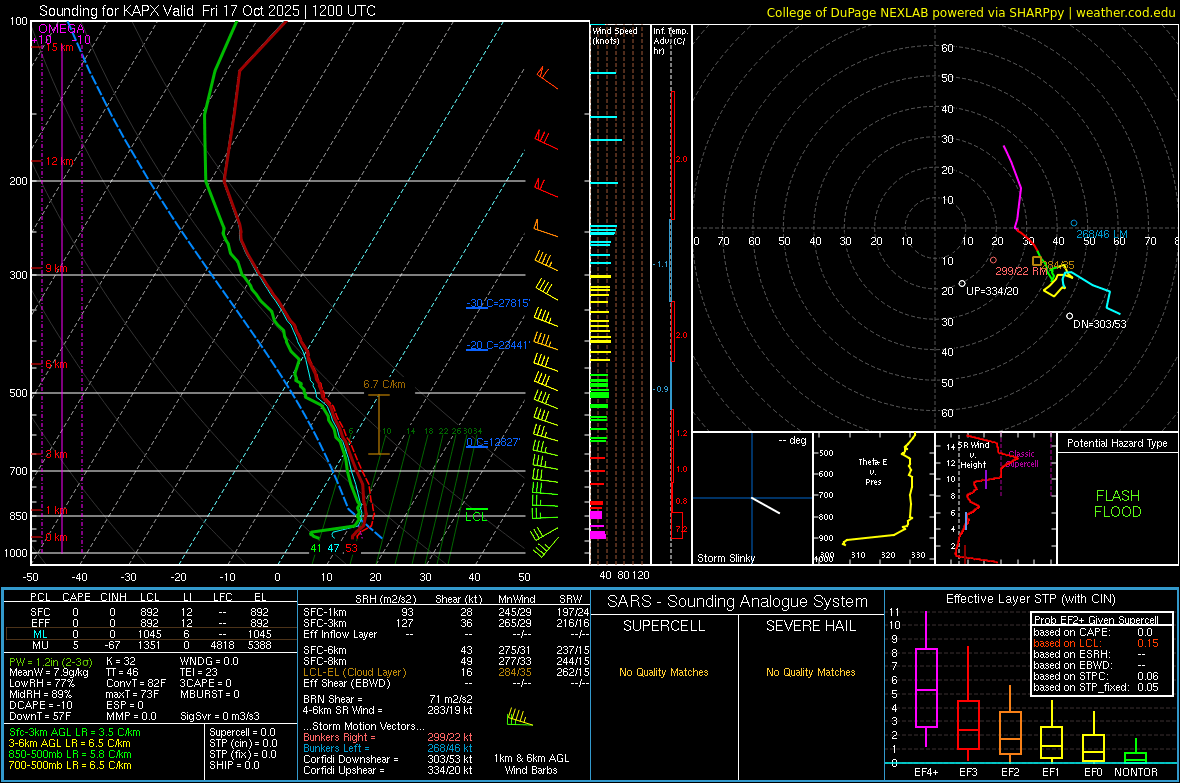Screen dimensions: 1180x783
Task: Click the STP (cin) = 0.0 value
Action: [x=243, y=743]
